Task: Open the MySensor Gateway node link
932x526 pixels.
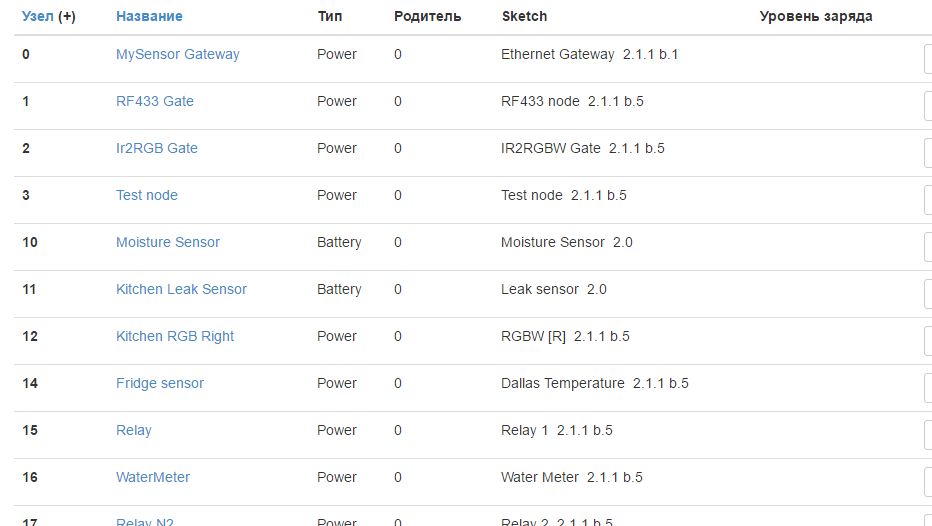Action: (177, 54)
